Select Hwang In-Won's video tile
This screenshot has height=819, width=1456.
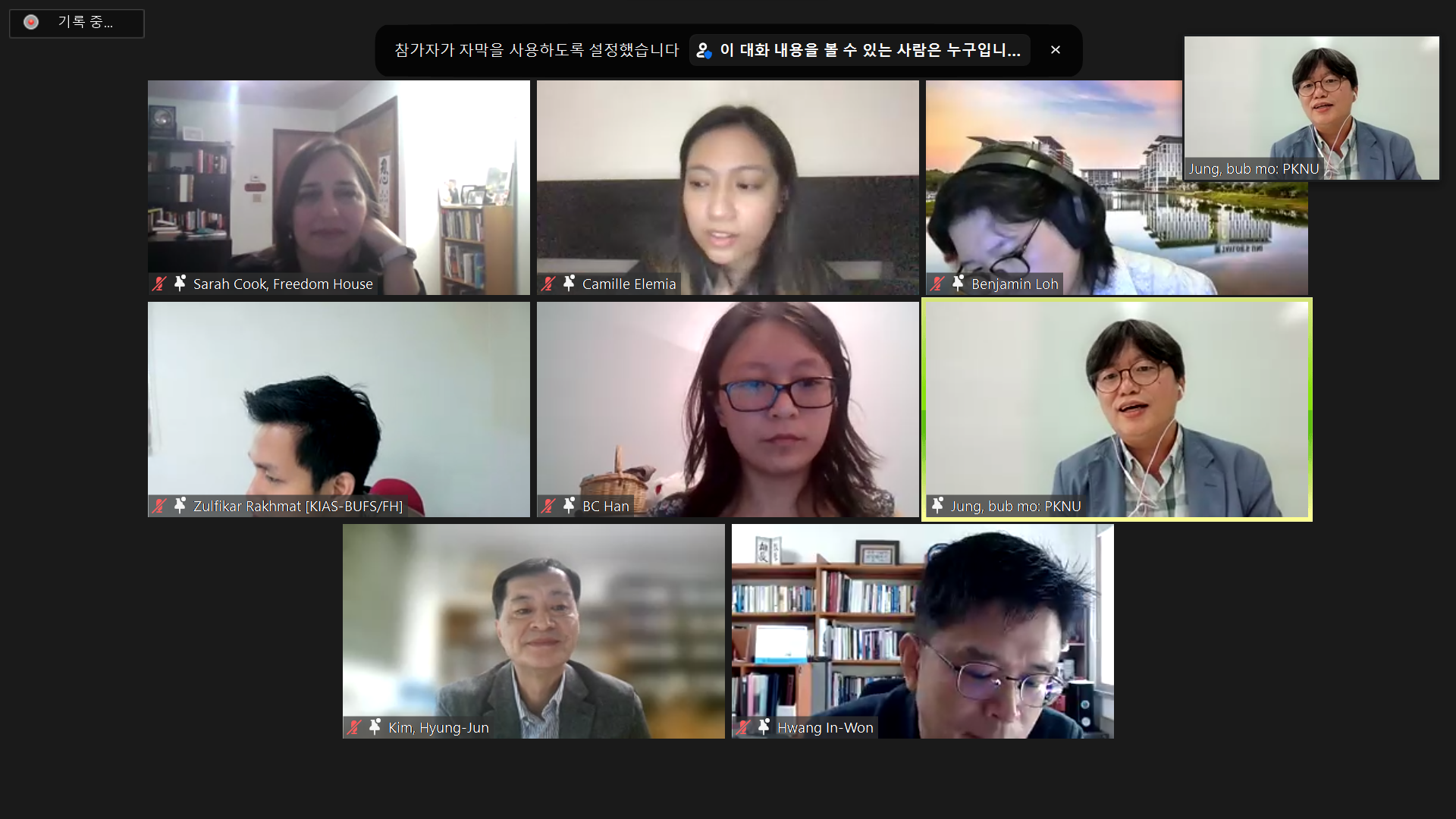tap(923, 631)
